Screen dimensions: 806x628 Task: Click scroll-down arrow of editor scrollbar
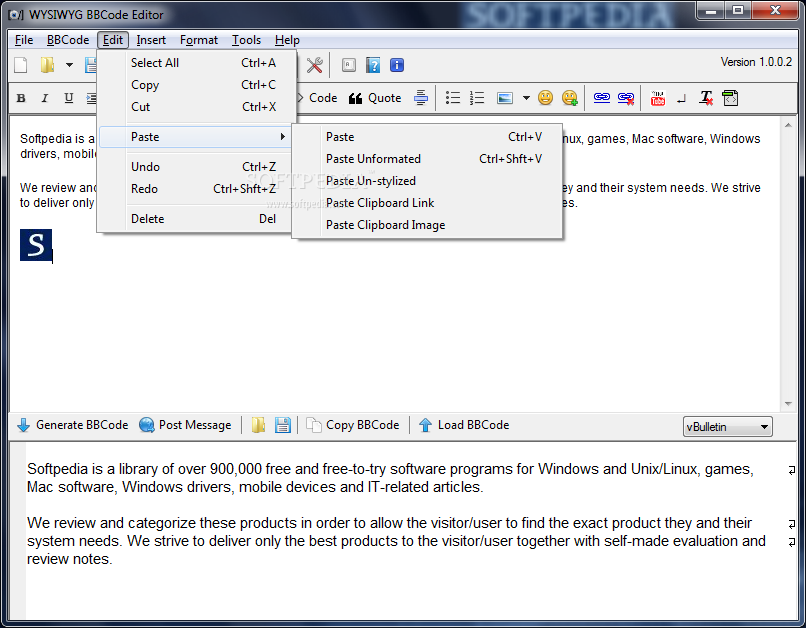[x=788, y=404]
